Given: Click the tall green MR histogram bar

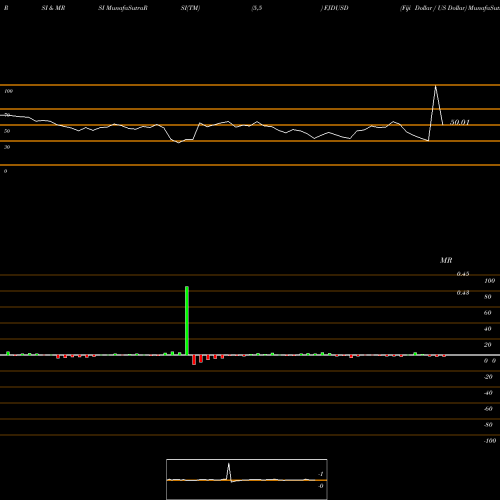Looking at the screenshot, I should click(187, 320).
